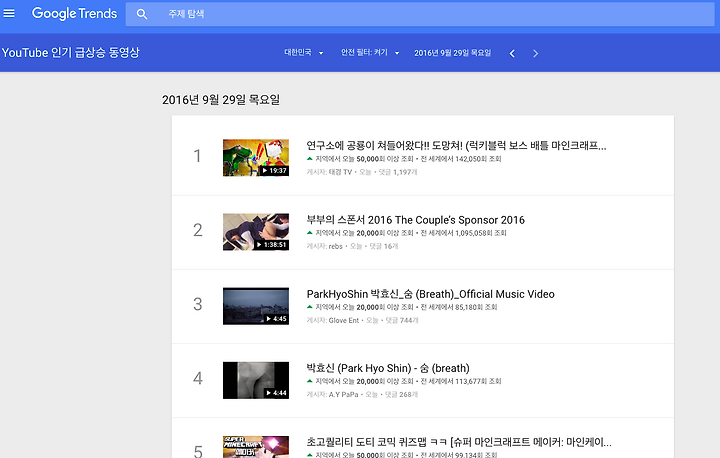Open title 박효신 (Park Hyo Shin) - 숨 (breath)
The width and height of the screenshot is (720, 458).
pyautogui.click(x=388, y=368)
